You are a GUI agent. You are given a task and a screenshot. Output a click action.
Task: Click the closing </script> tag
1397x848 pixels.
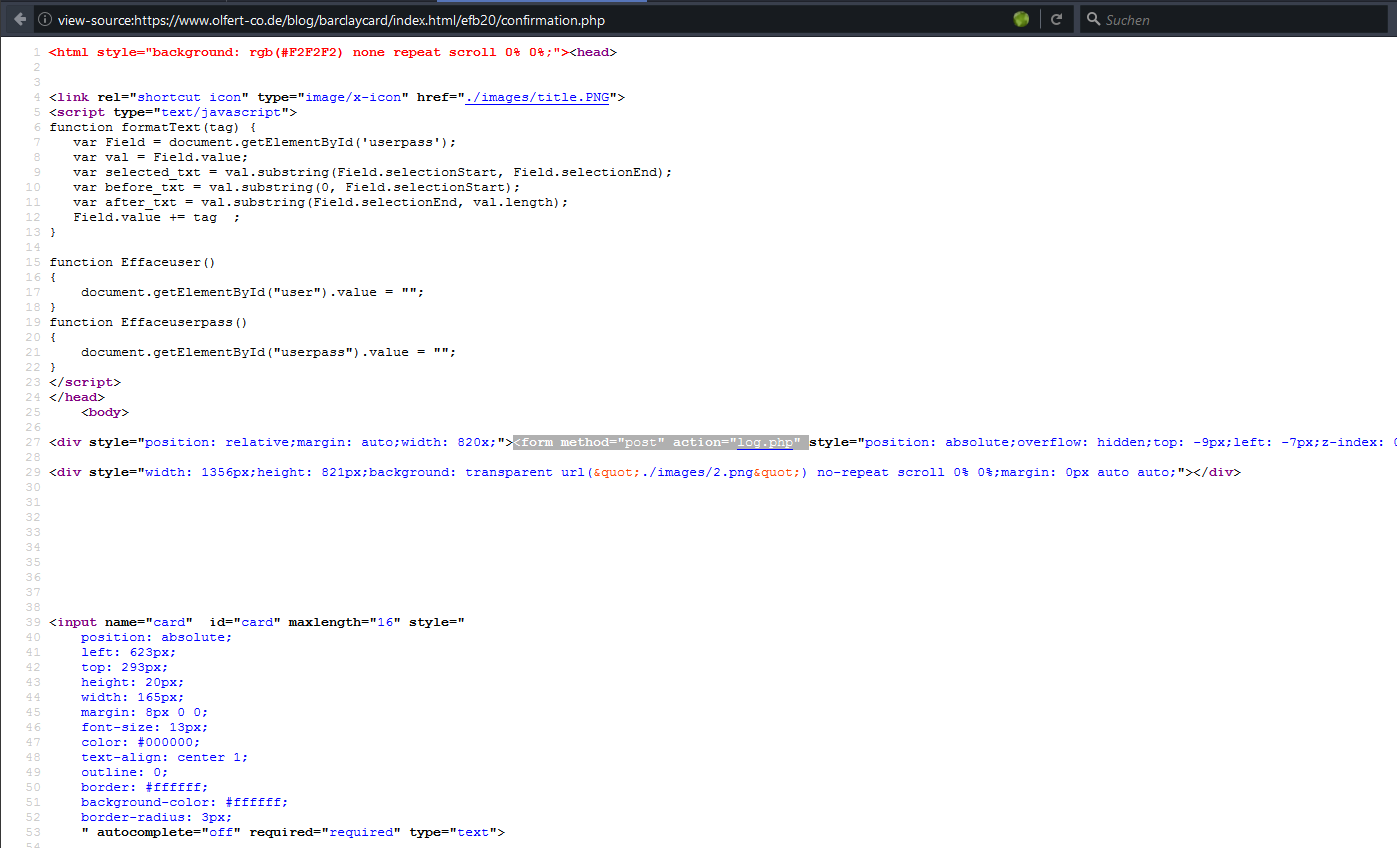click(x=85, y=382)
